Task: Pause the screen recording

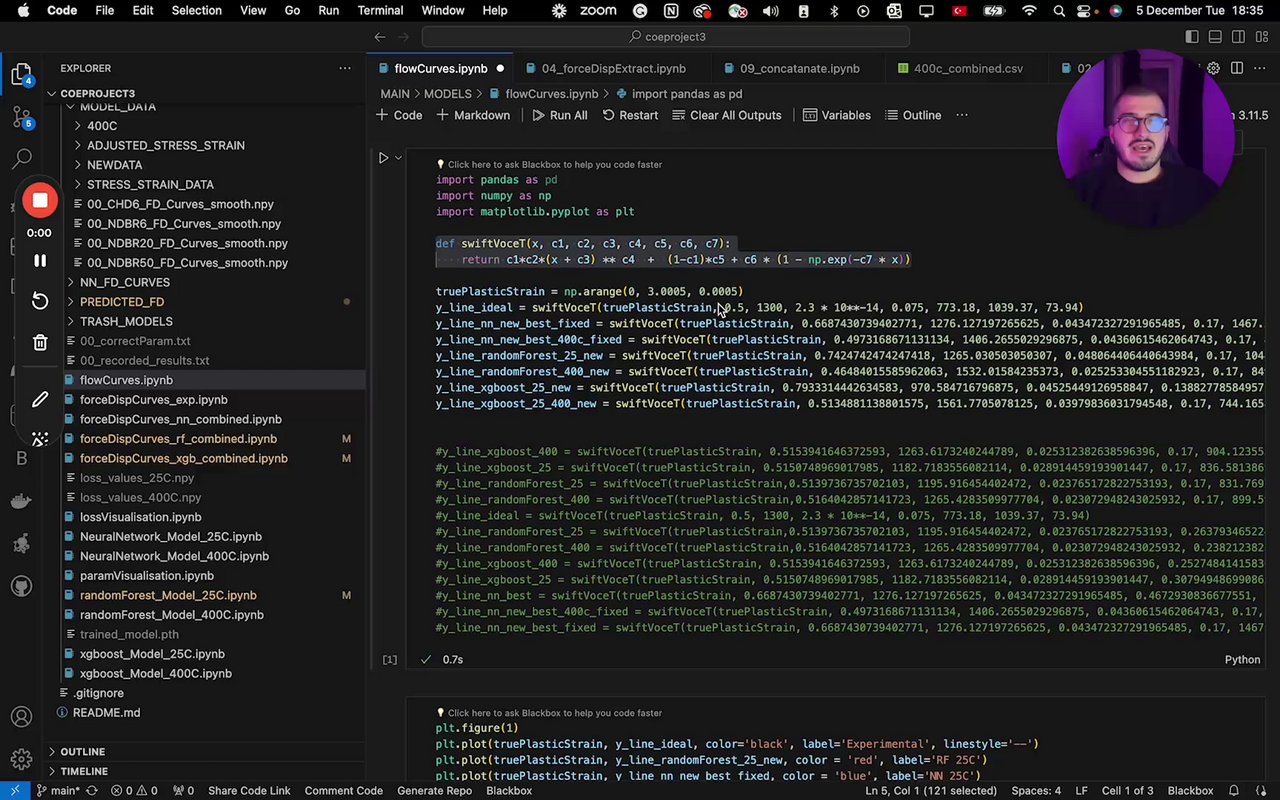Action: 40,260
